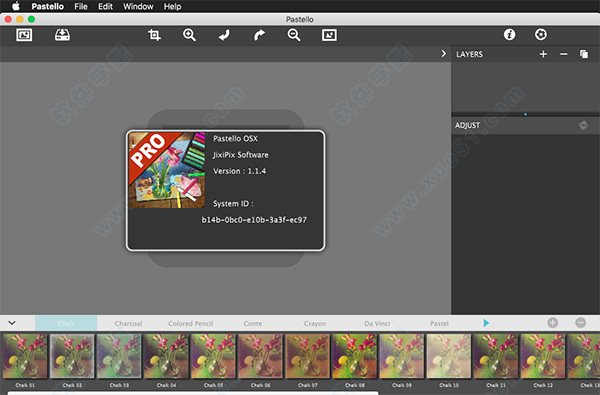Screen dimensions: 600x395
Task: Click the Layers/Adjust panel divider handle
Action: 525,114
